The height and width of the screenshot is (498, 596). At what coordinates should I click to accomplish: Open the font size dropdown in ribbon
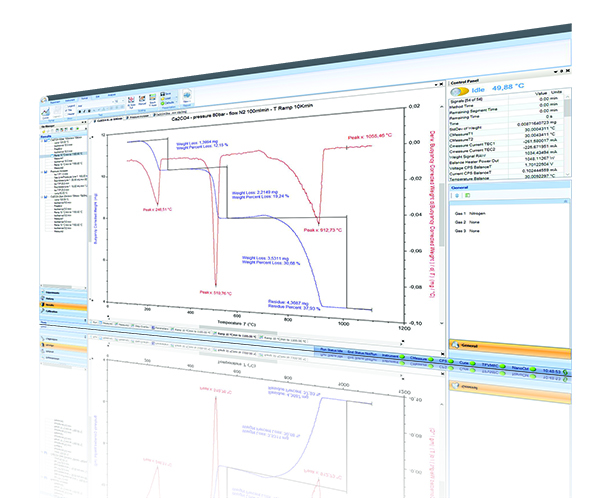pyautogui.click(x=122, y=101)
